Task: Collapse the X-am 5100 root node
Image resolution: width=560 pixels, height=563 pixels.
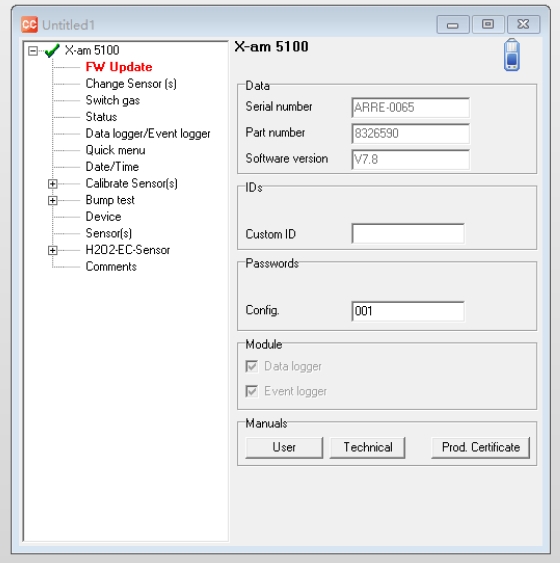Action: coord(33,51)
